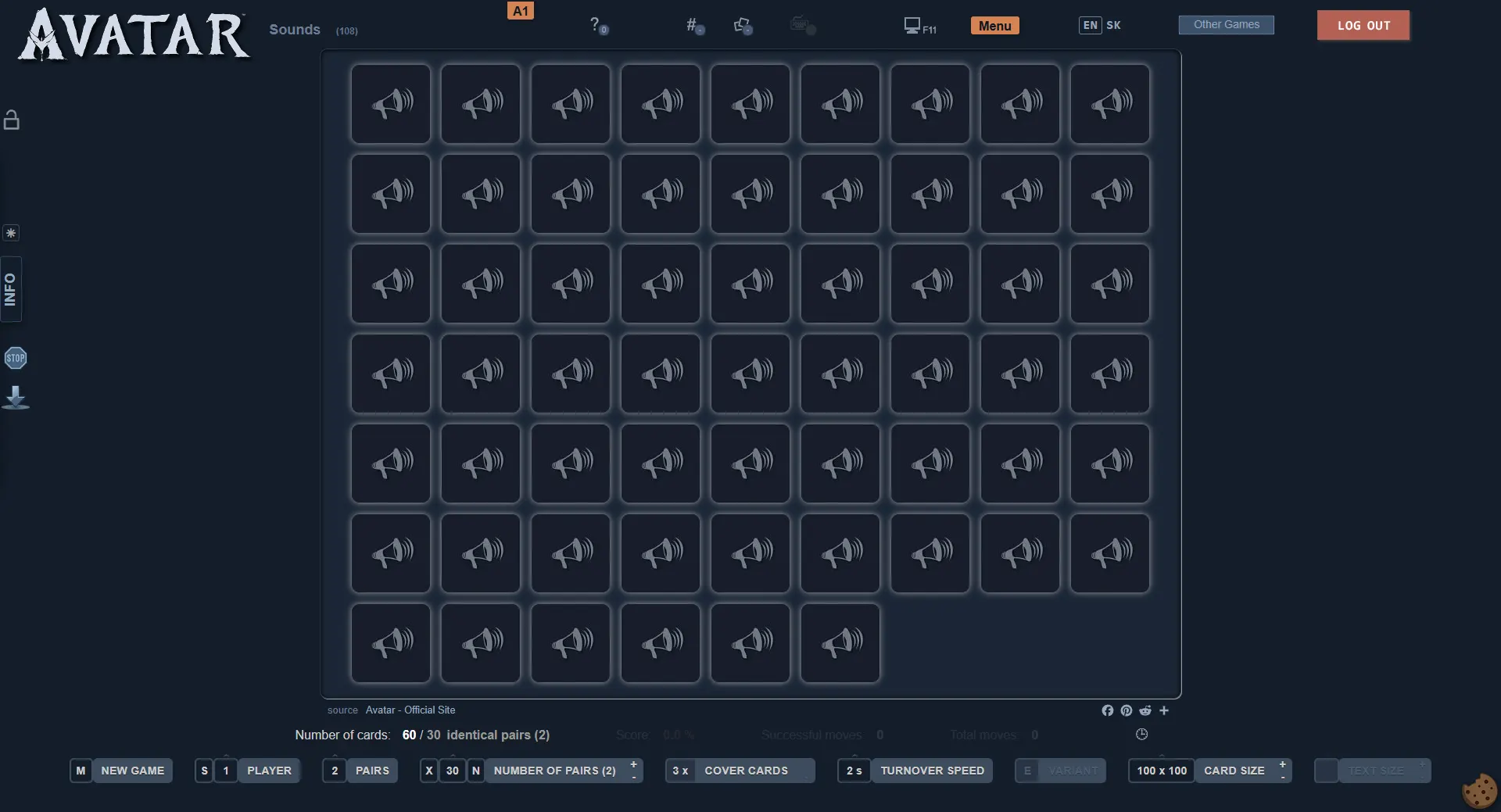The width and height of the screenshot is (1501, 812).
Task: Expand the INFO side panel
Action: [11, 289]
